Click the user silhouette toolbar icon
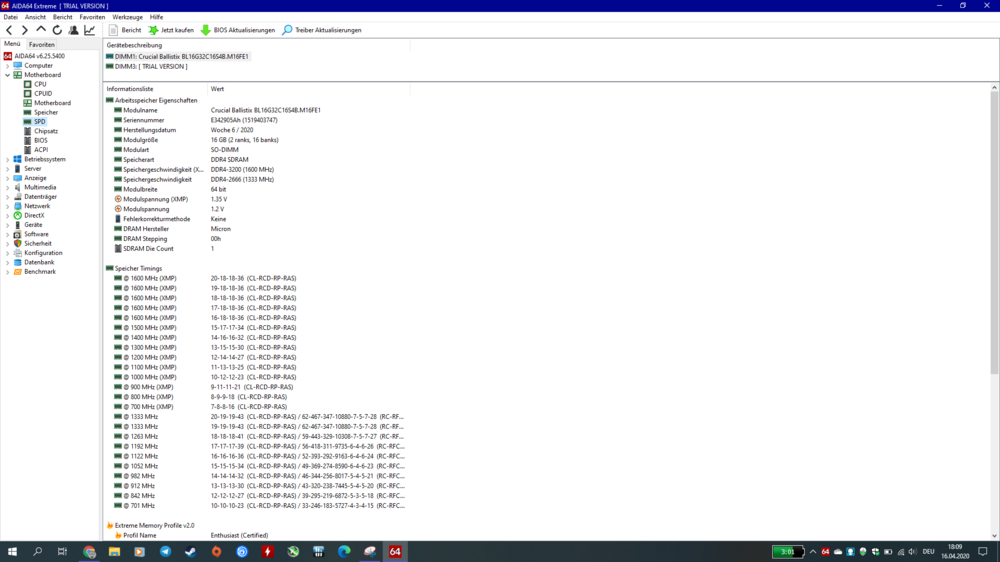 [73, 30]
